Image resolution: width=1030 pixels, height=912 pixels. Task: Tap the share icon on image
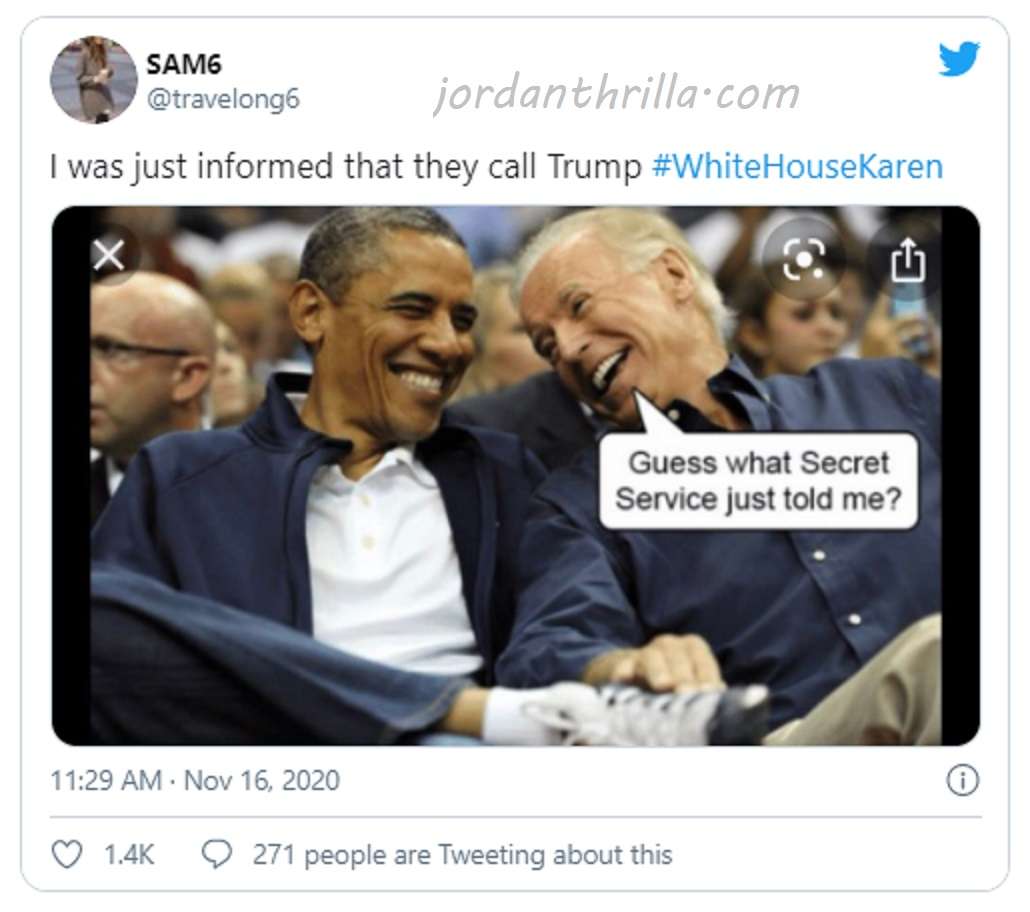(x=908, y=260)
